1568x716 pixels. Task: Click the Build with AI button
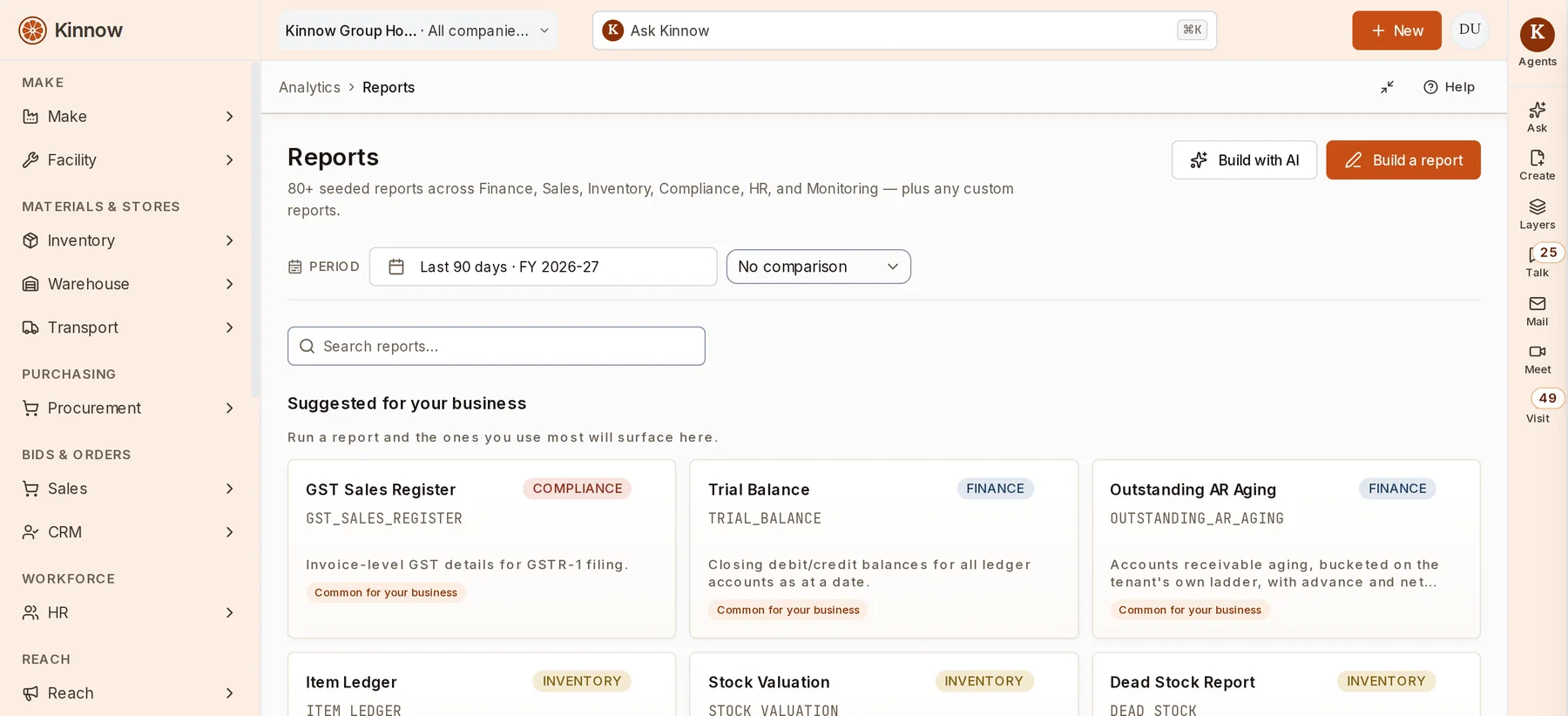1244,160
